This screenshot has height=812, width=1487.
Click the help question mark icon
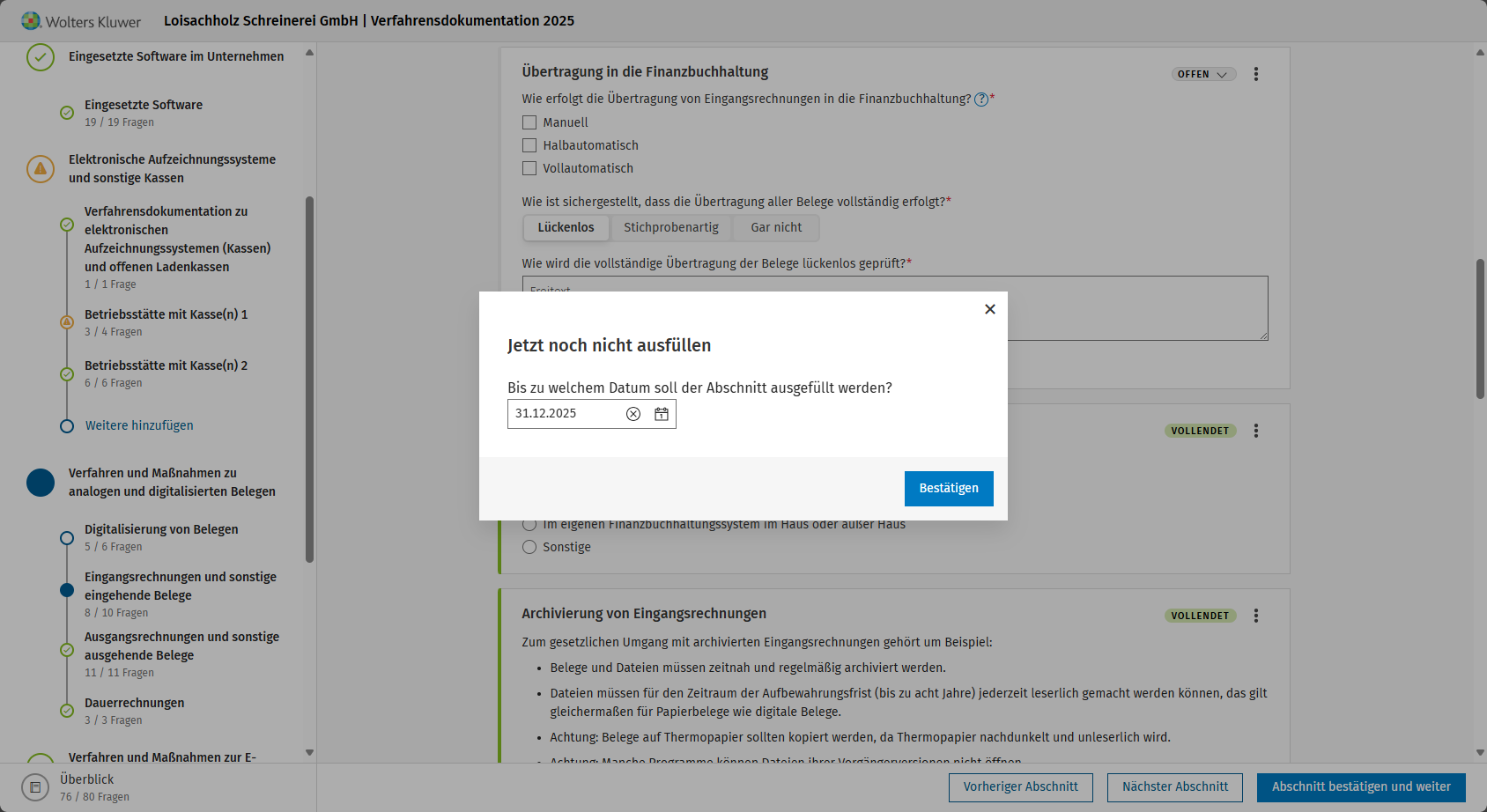(981, 100)
